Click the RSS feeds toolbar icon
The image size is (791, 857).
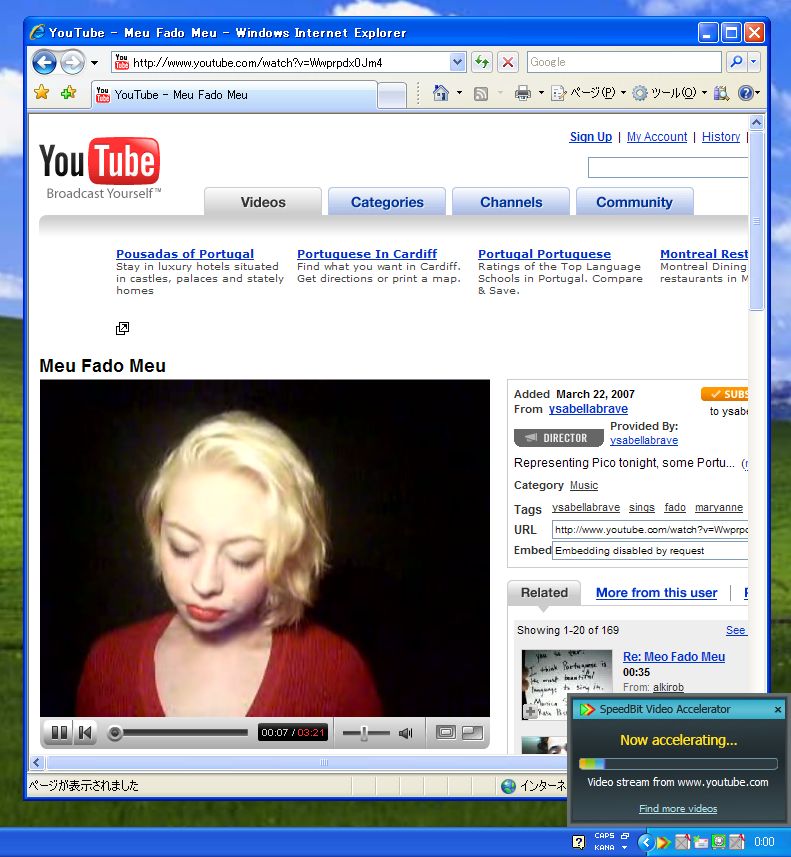pos(481,94)
